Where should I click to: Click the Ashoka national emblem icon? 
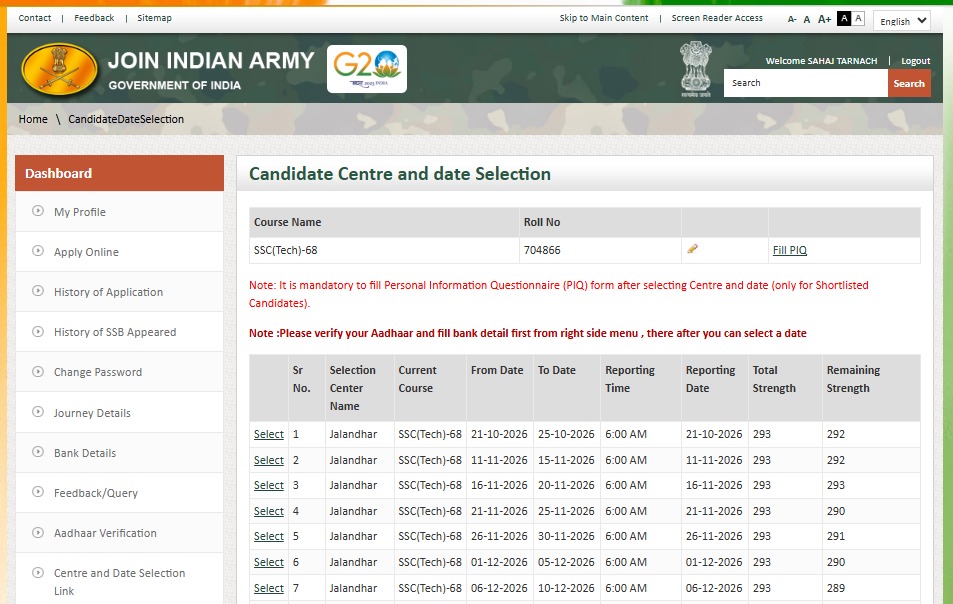point(695,69)
